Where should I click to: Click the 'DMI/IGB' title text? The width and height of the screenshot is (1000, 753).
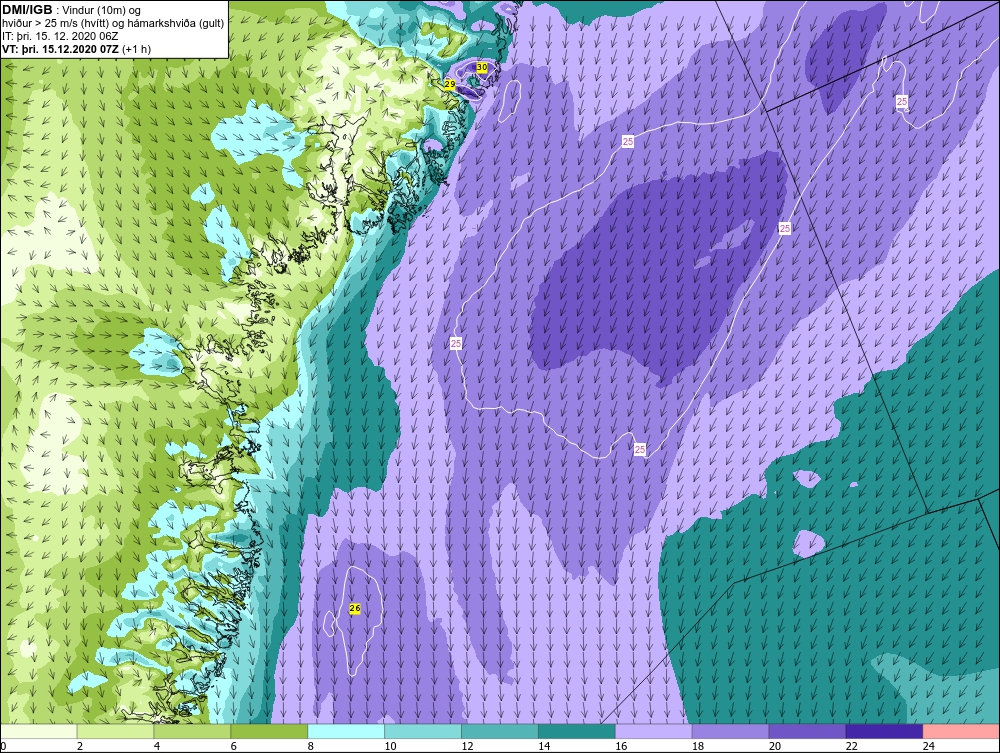tap(27, 10)
